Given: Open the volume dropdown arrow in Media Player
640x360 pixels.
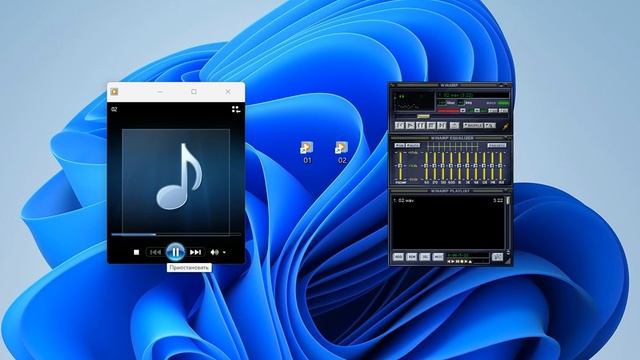Looking at the screenshot, I should click(x=224, y=253).
